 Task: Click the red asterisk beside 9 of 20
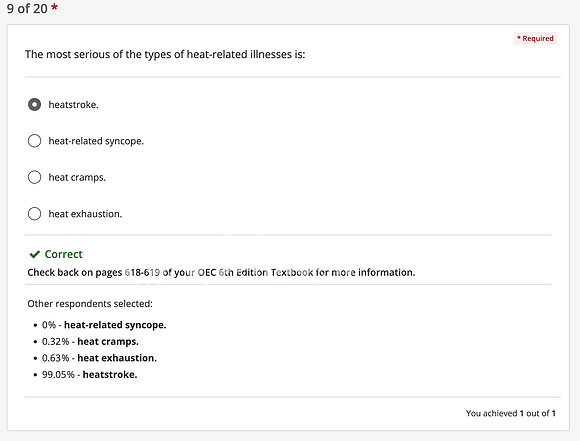click(54, 7)
